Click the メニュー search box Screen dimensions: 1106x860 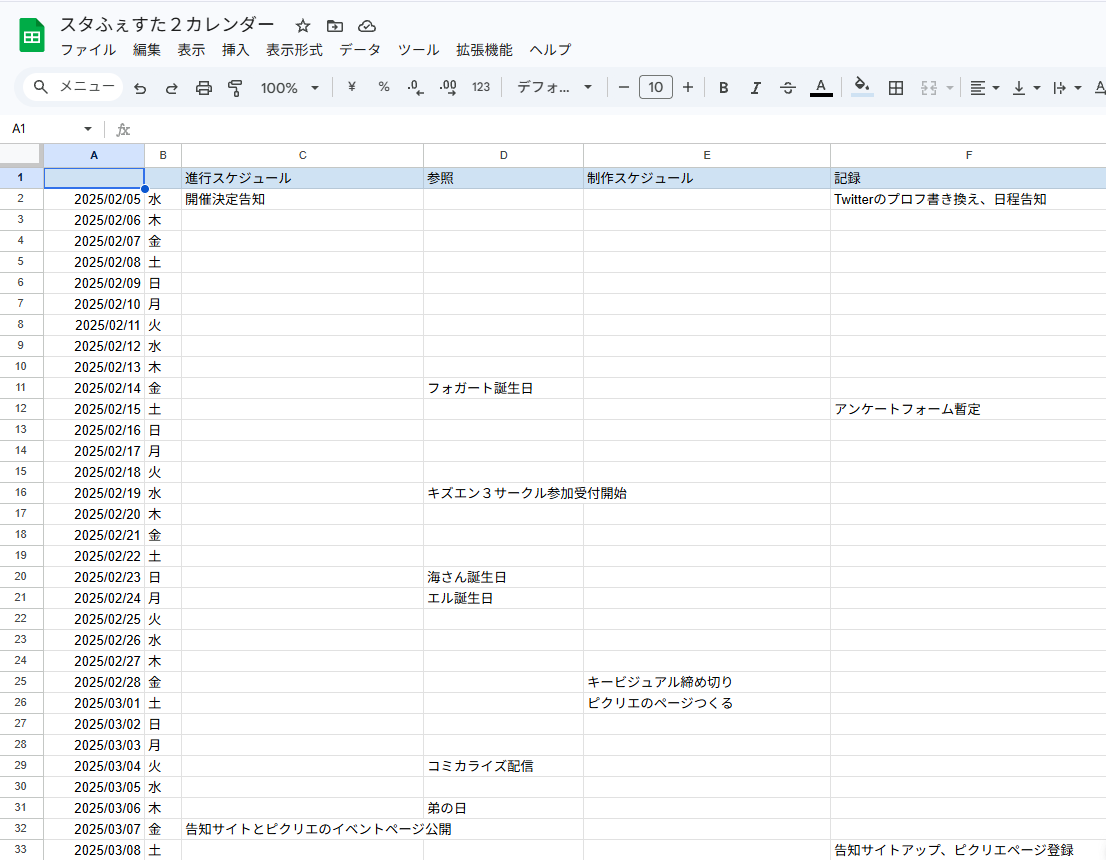(x=73, y=87)
